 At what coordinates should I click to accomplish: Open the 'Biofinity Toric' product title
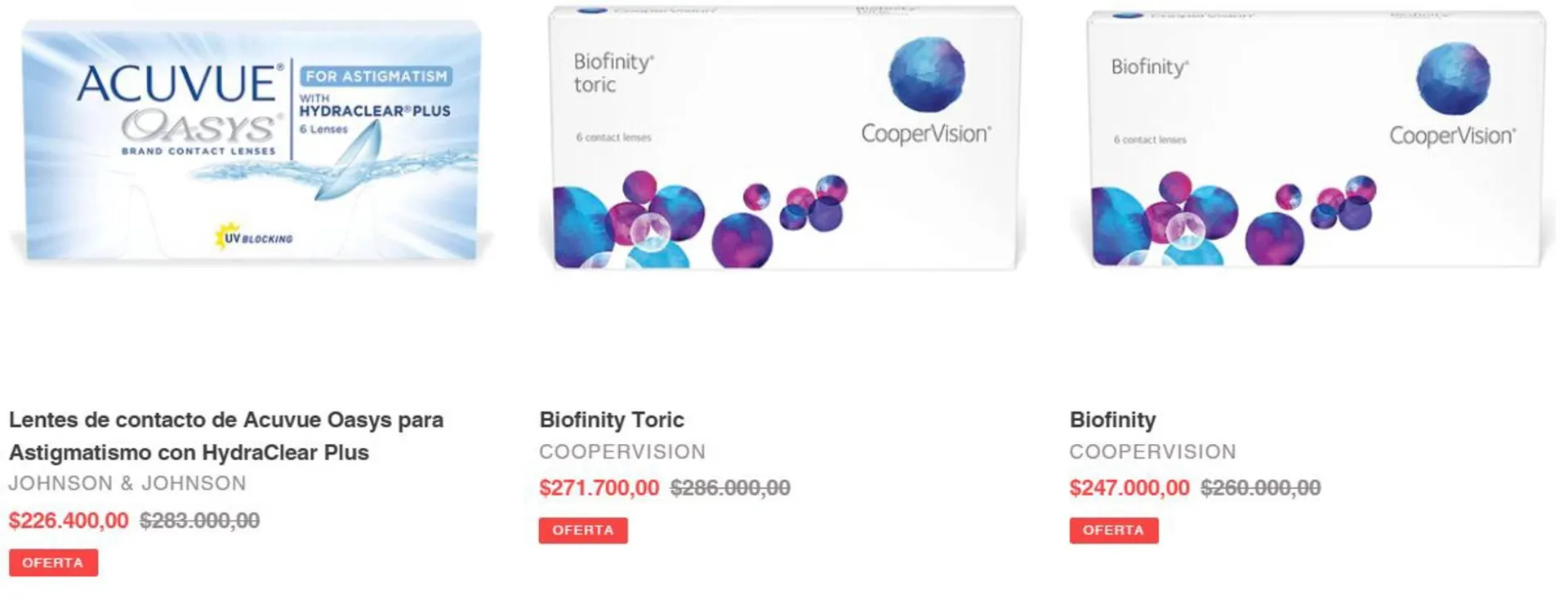[x=611, y=419]
